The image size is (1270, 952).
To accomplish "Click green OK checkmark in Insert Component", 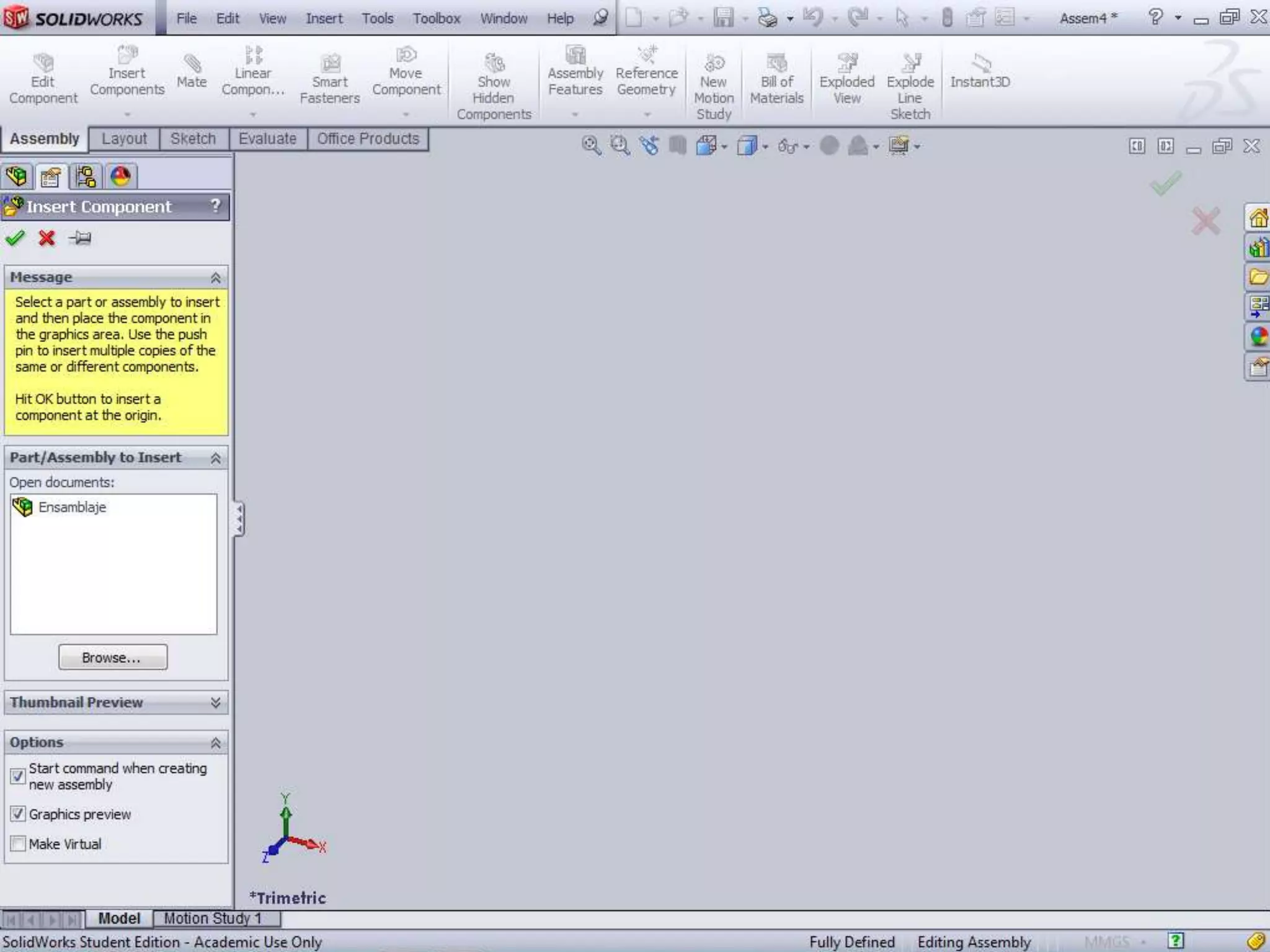I will [x=15, y=238].
